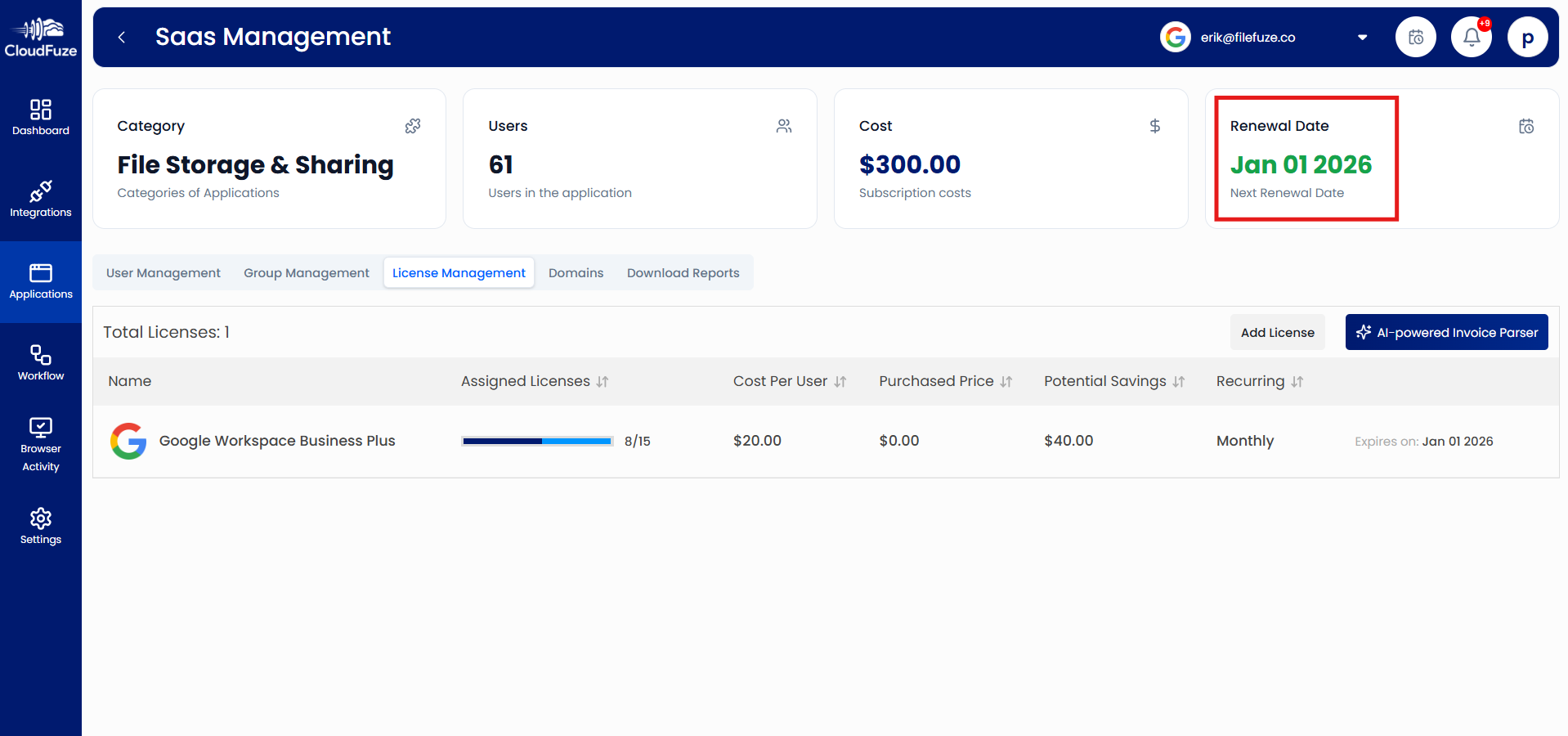This screenshot has height=736, width=1568.
Task: Launch the AI-powered Invoice Parser
Action: pos(1446,332)
